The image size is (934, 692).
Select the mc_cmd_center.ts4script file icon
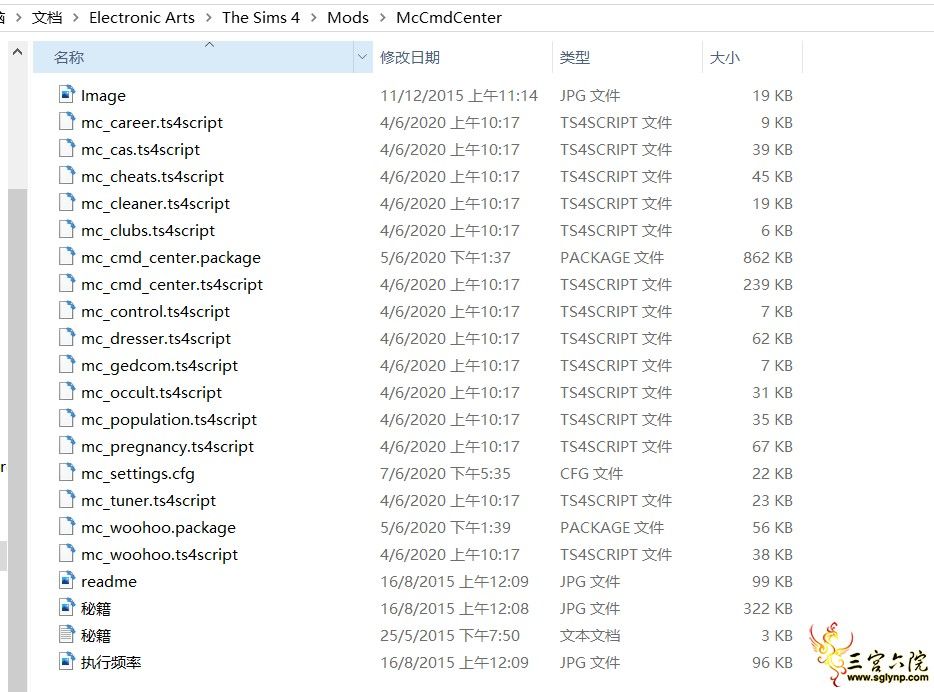[67, 283]
